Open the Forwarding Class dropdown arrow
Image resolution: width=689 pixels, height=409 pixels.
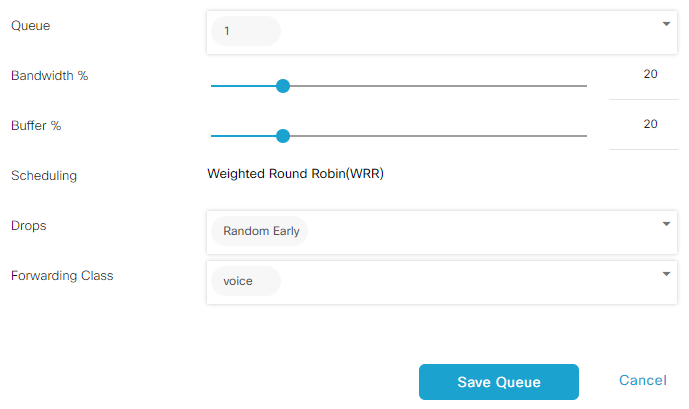tap(666, 274)
